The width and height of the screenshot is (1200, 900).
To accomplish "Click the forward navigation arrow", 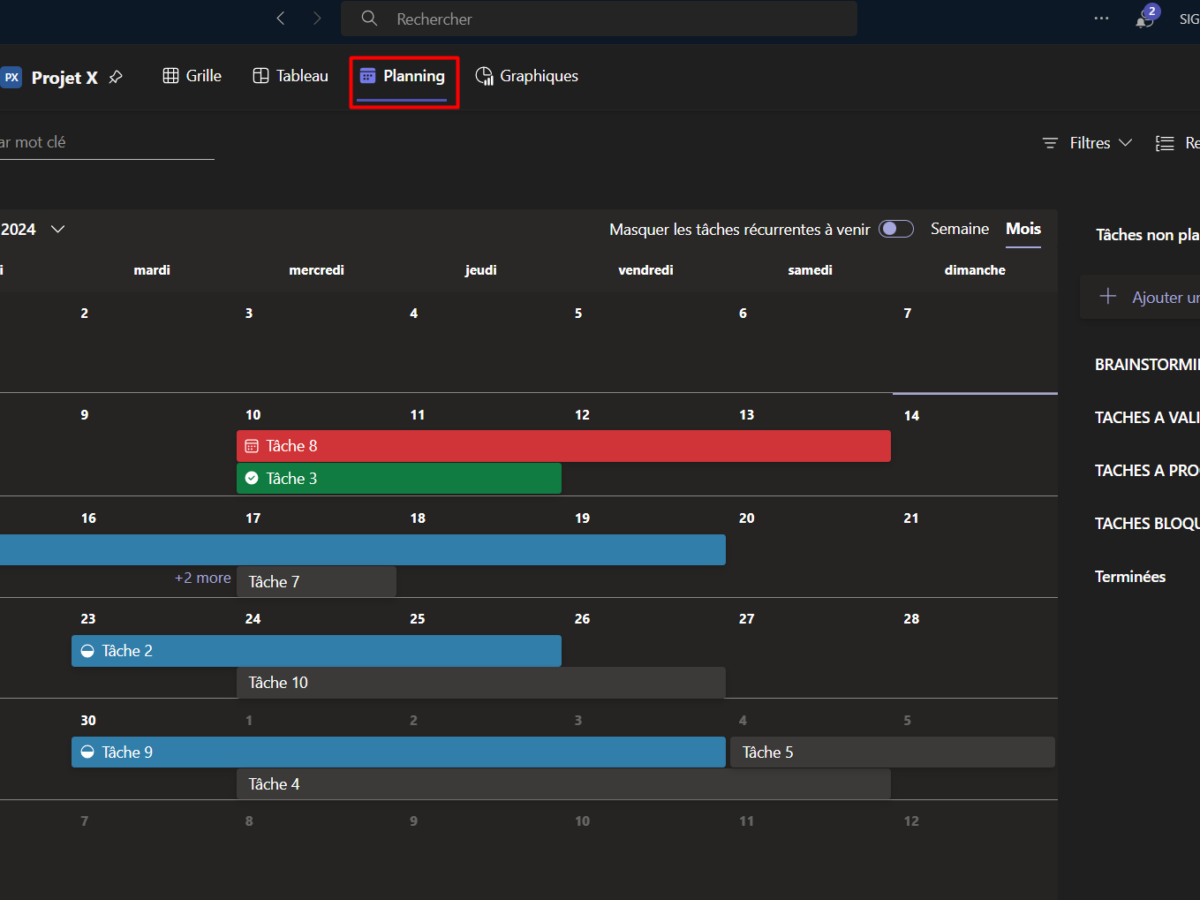I will (x=317, y=18).
